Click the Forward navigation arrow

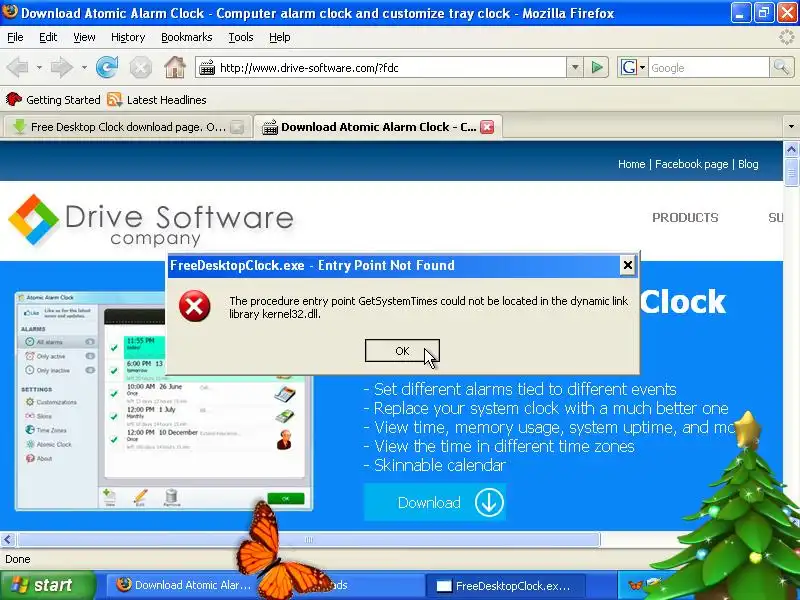pyautogui.click(x=62, y=67)
